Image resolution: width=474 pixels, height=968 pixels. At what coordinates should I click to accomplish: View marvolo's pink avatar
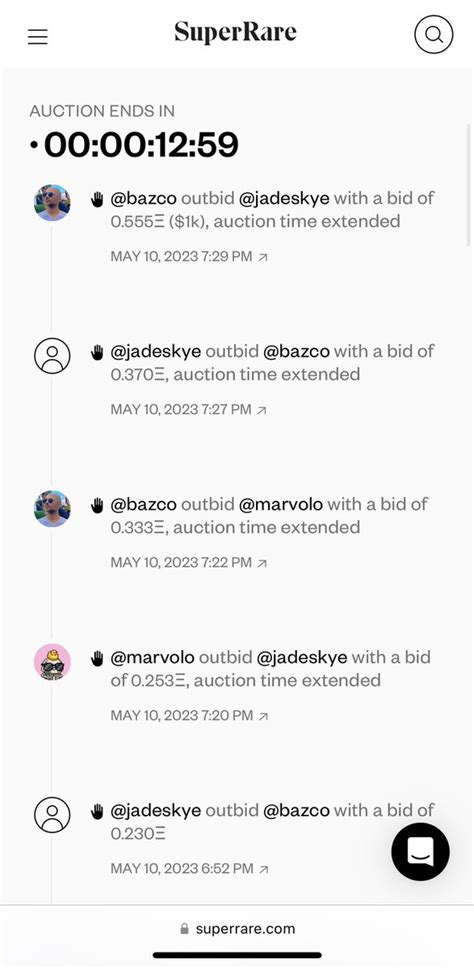[x=52, y=662]
